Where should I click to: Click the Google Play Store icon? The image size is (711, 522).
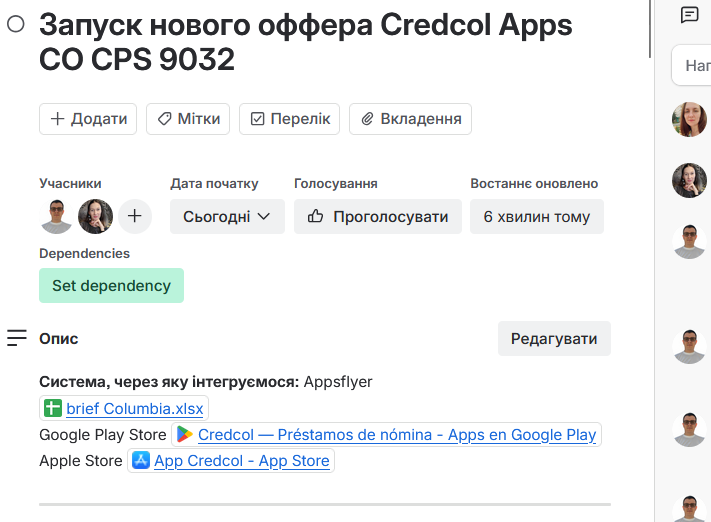point(185,435)
